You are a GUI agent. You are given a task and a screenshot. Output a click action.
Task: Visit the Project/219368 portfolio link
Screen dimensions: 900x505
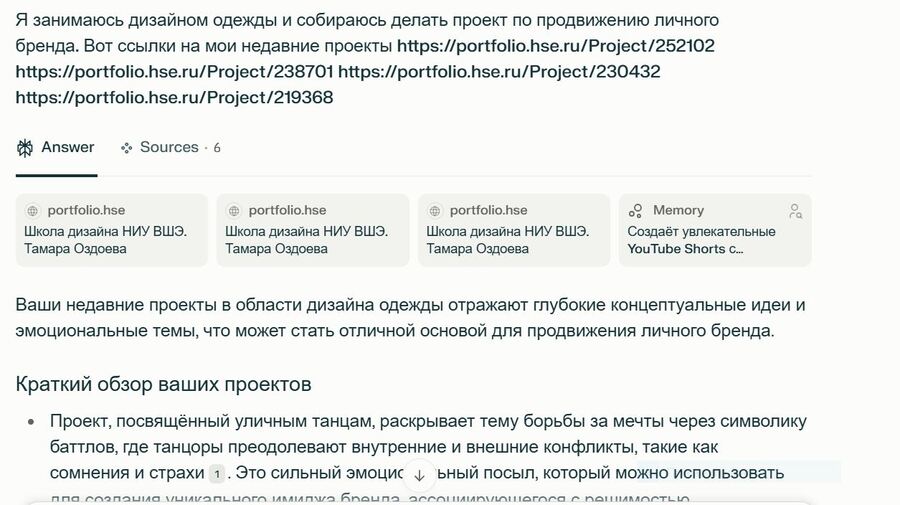click(x=174, y=98)
